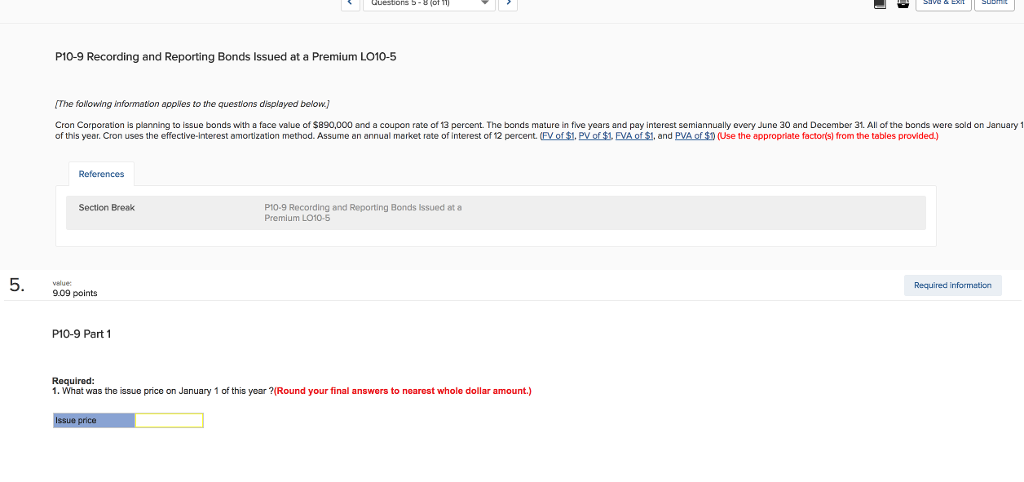The height and width of the screenshot is (482, 1024).
Task: Go to previous question set arrow
Action: [x=351, y=4]
